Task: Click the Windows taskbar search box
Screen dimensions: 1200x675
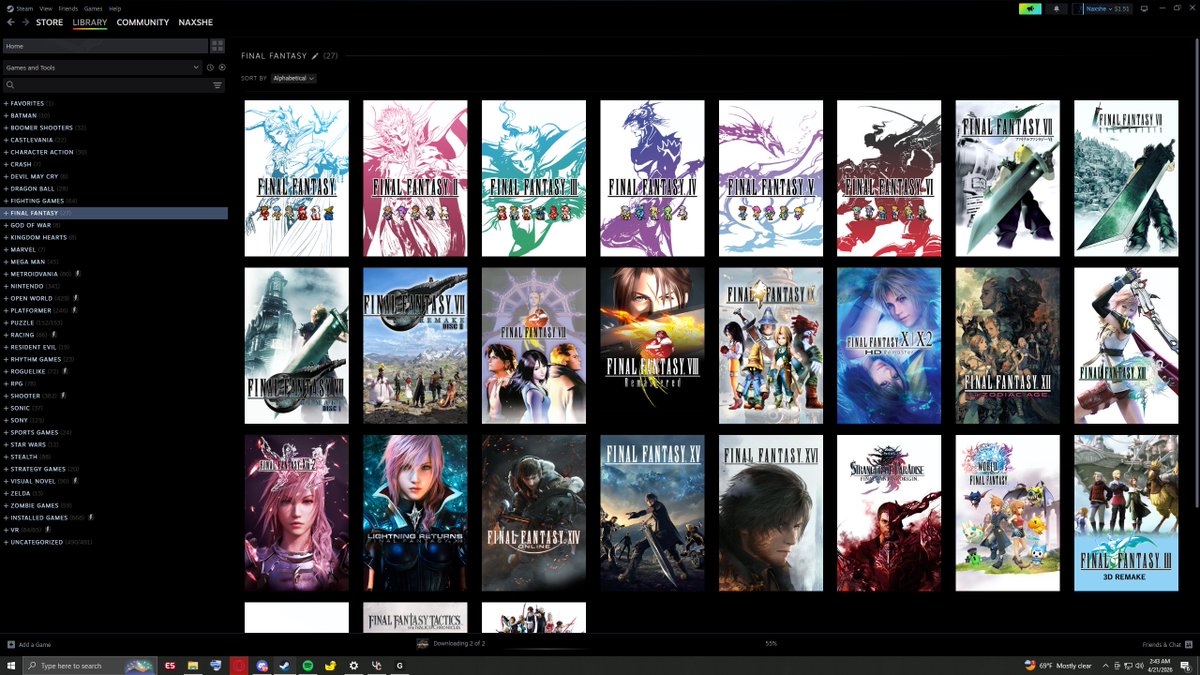Action: click(91, 665)
